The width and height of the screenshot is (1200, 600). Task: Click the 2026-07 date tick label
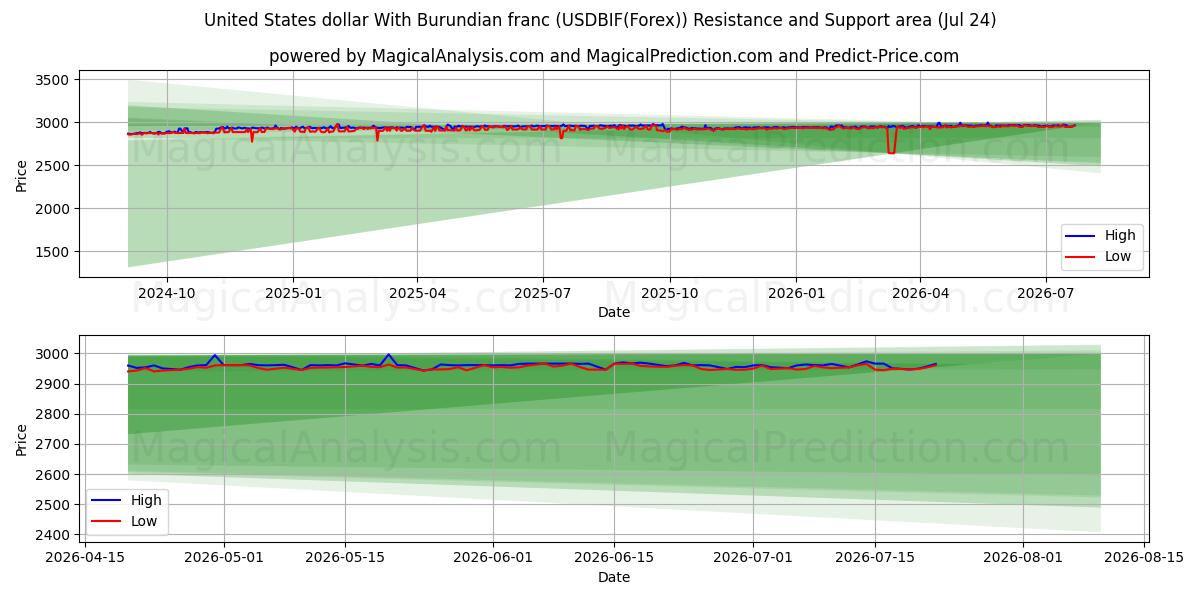click(x=1046, y=294)
